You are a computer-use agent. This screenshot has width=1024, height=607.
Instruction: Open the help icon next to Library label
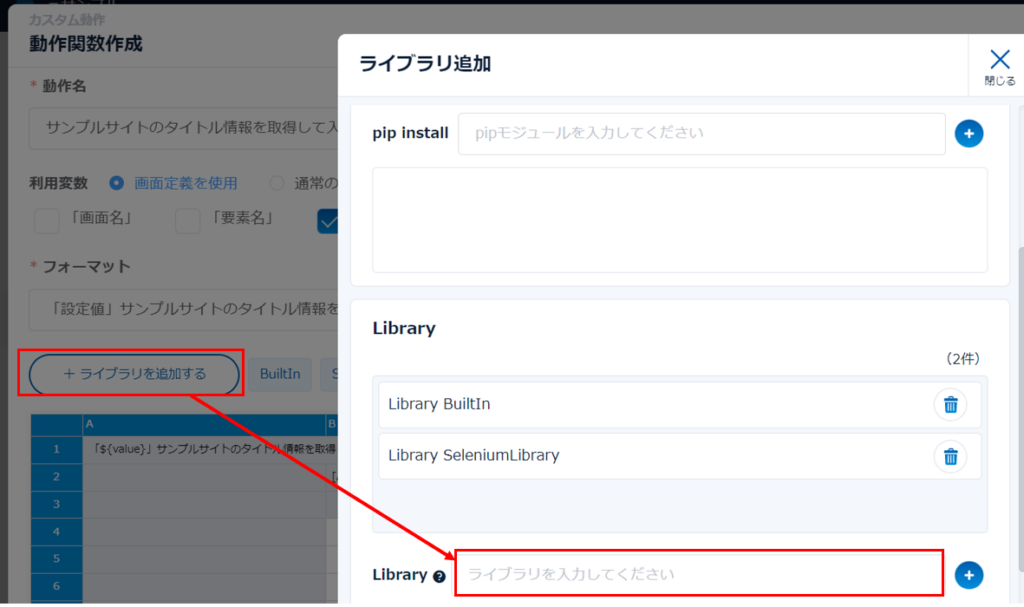click(x=439, y=576)
